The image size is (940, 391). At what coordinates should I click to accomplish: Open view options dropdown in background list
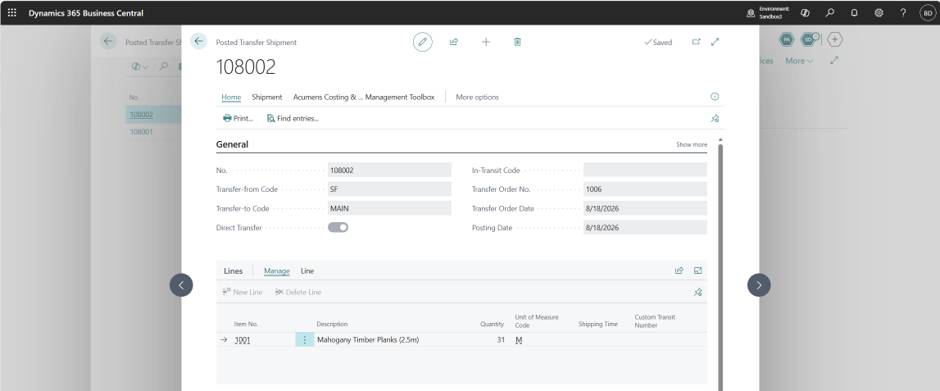pyautogui.click(x=139, y=67)
